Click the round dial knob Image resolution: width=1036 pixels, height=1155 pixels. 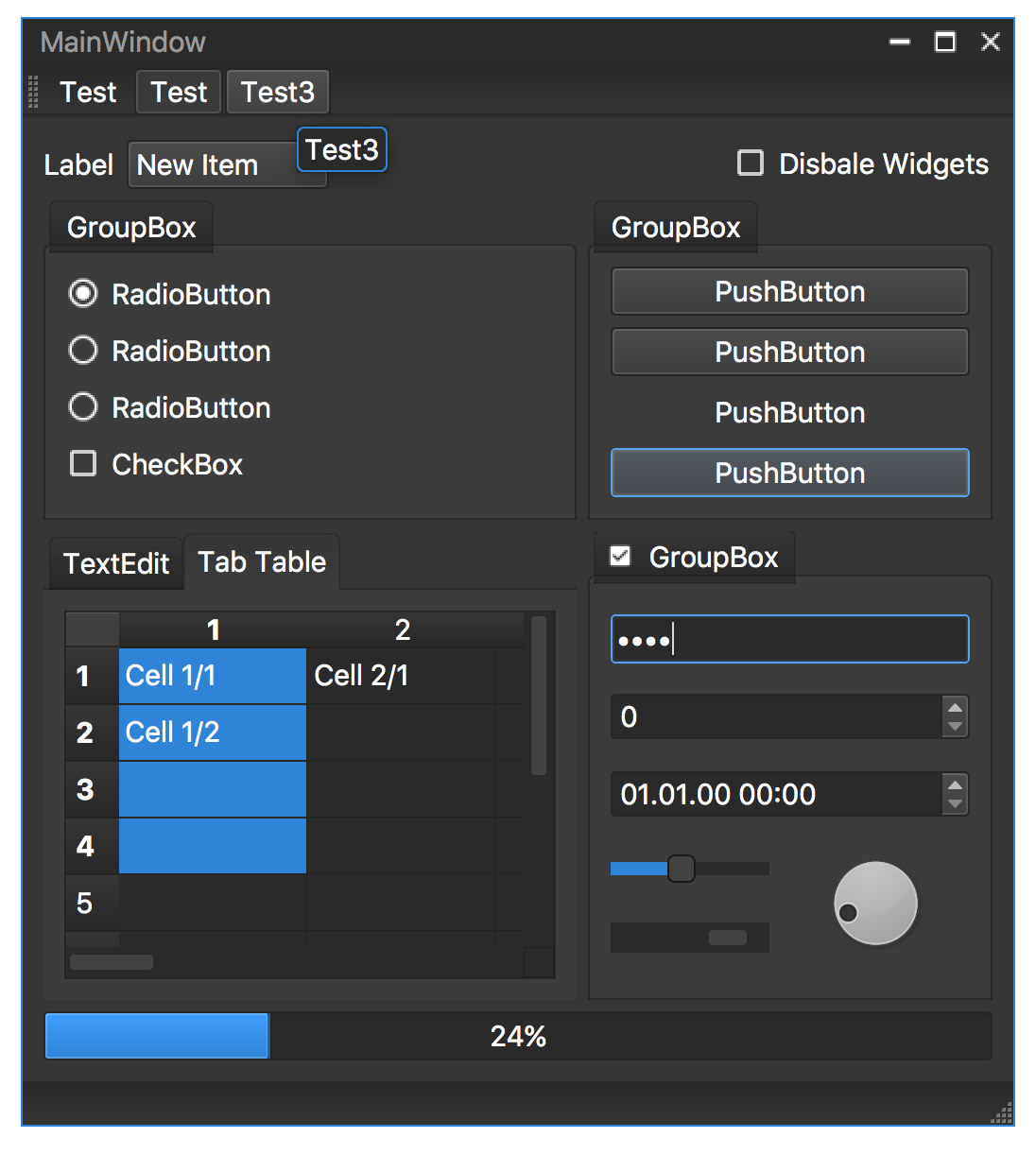pyautogui.click(x=875, y=903)
